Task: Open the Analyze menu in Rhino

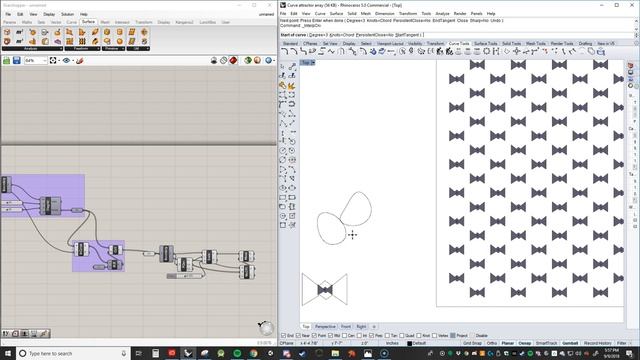Action: click(x=442, y=13)
